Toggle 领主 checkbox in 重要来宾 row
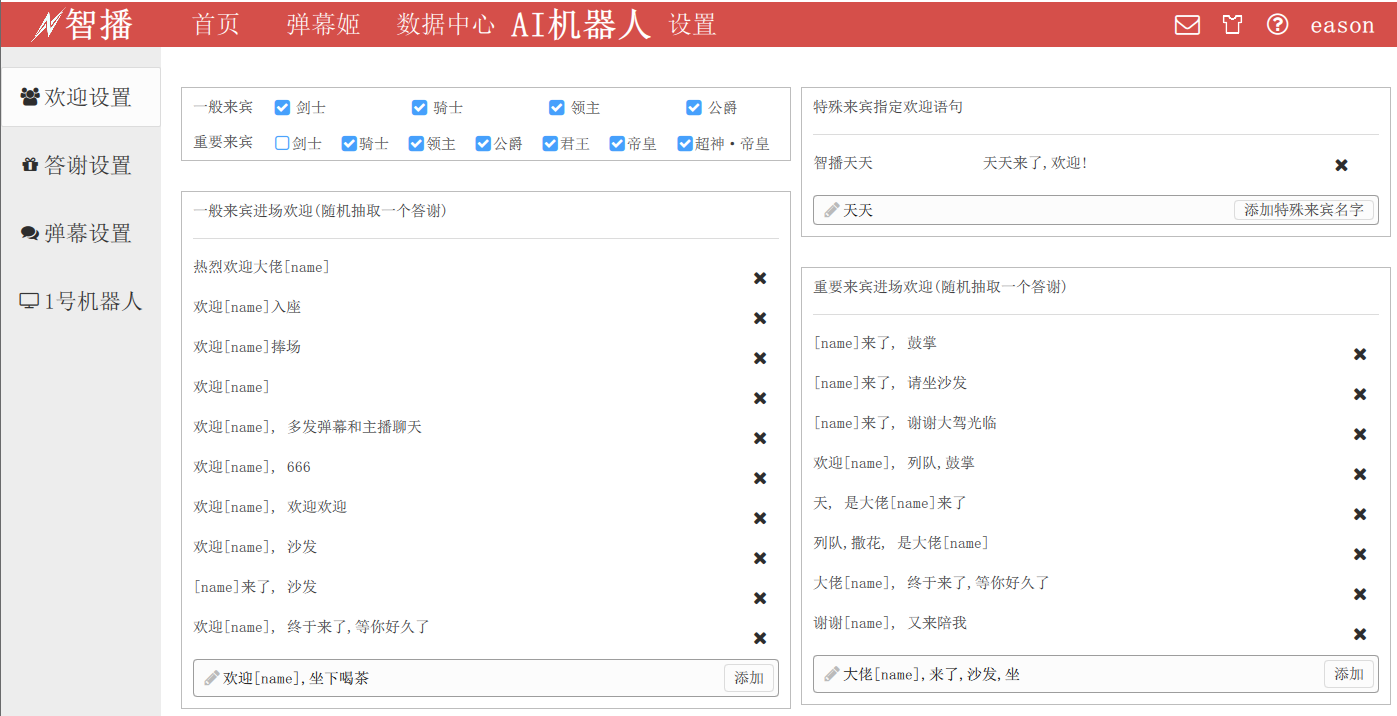Screen dimensions: 1397x716 pos(416,143)
